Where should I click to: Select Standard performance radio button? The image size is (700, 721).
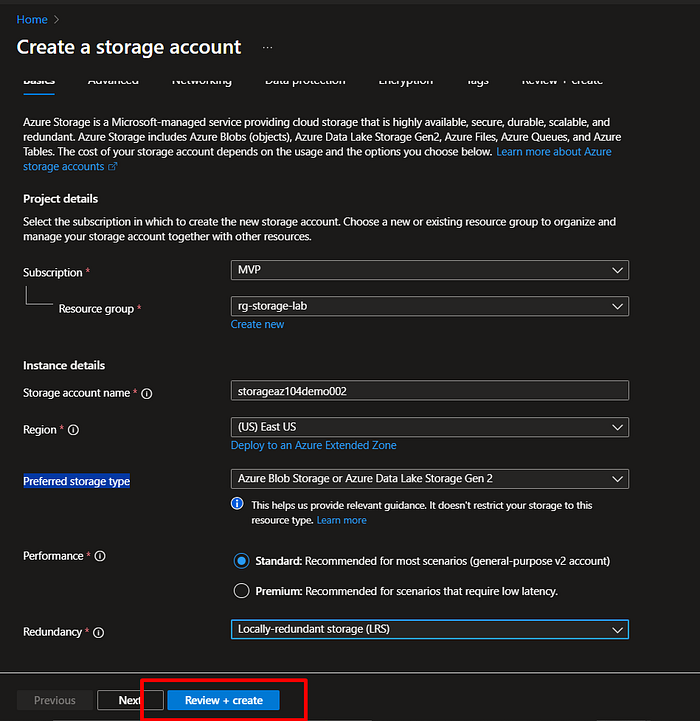pyautogui.click(x=241, y=561)
